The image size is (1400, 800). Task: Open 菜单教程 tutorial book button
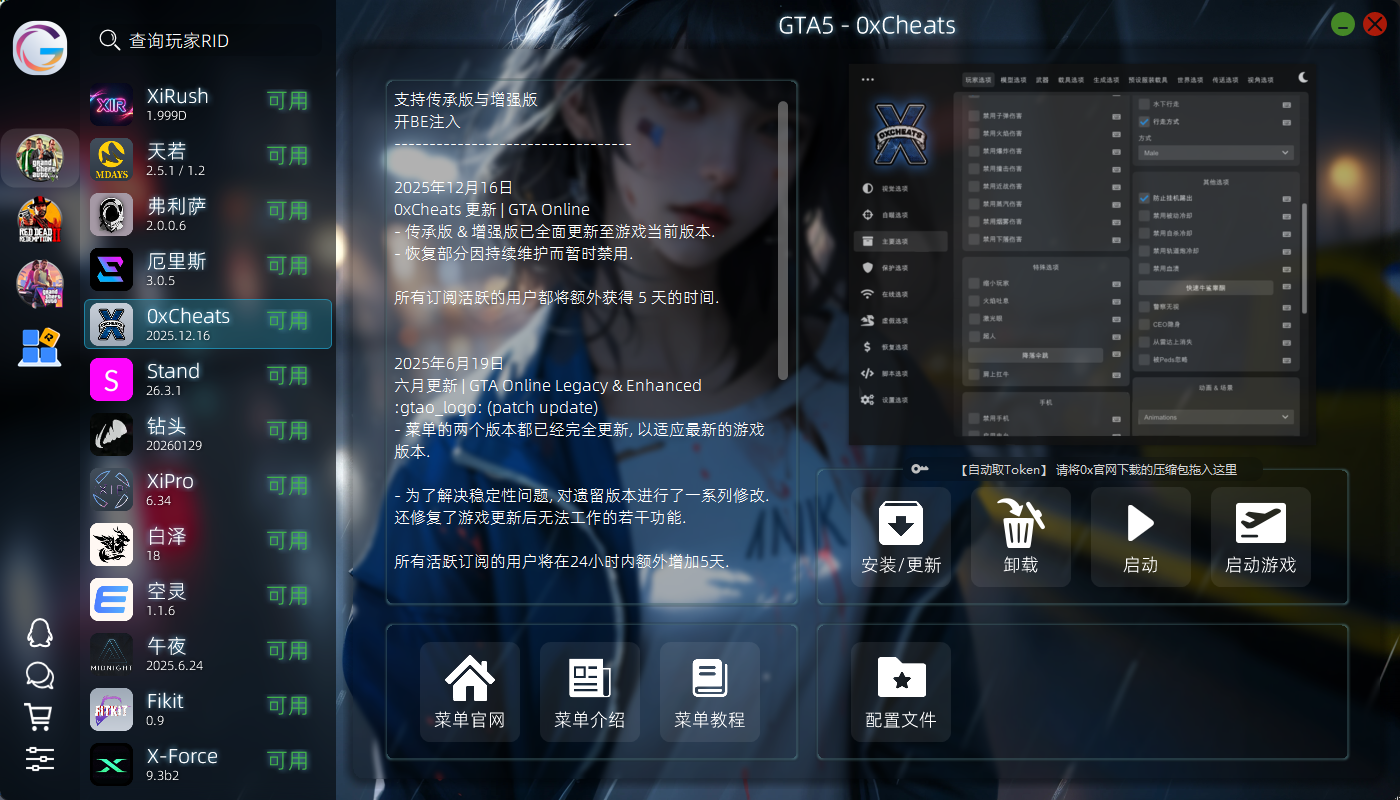click(x=709, y=692)
